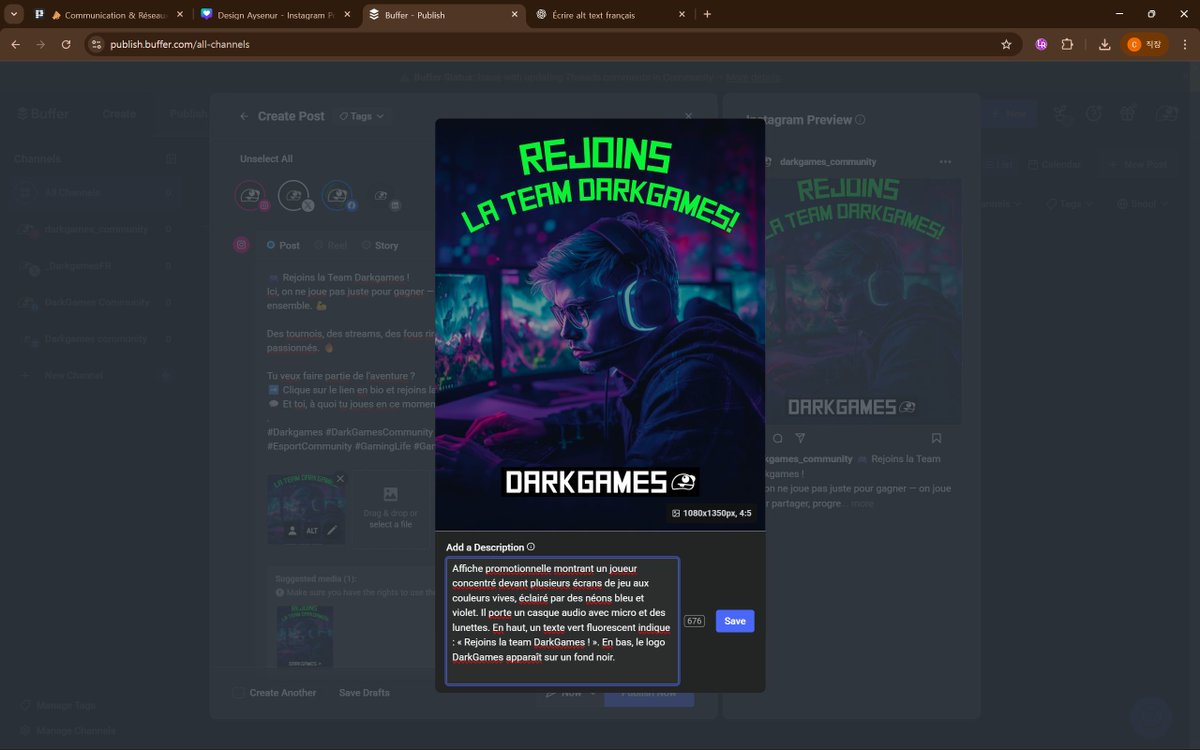Image resolution: width=1200 pixels, height=750 pixels.
Task: Open a new browser tab
Action: tap(707, 15)
